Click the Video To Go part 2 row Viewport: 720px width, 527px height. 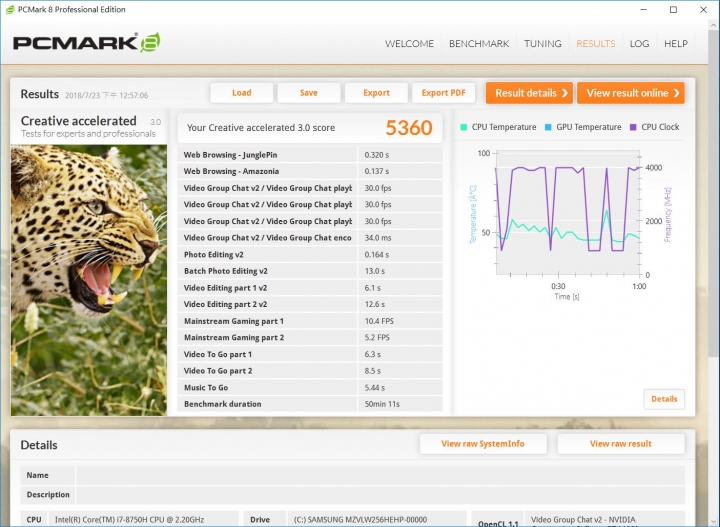click(310, 371)
